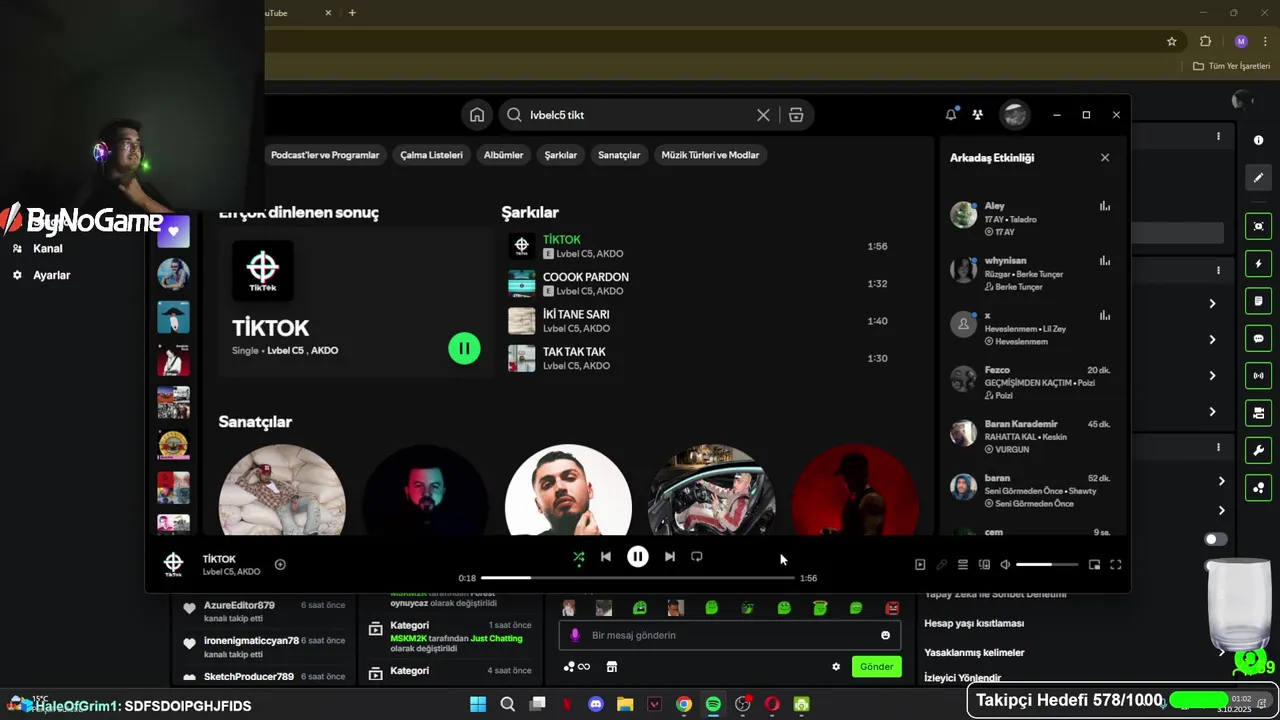Screen dimensions: 1280x720
Task: Open Kanal in Kick left menu
Action: [x=47, y=248]
